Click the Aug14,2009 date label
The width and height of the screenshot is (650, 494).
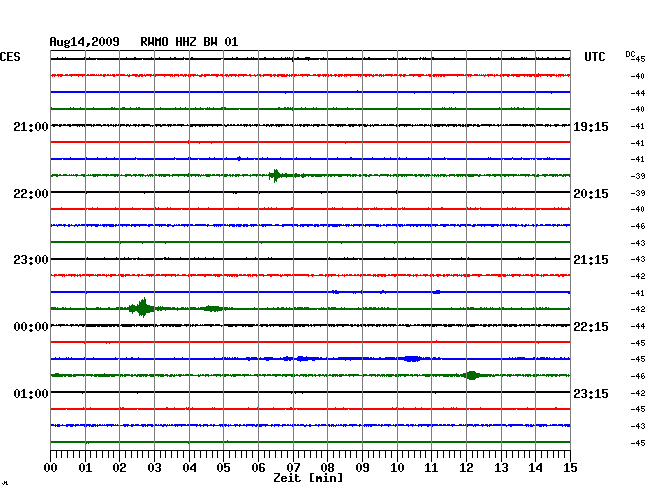85,42
